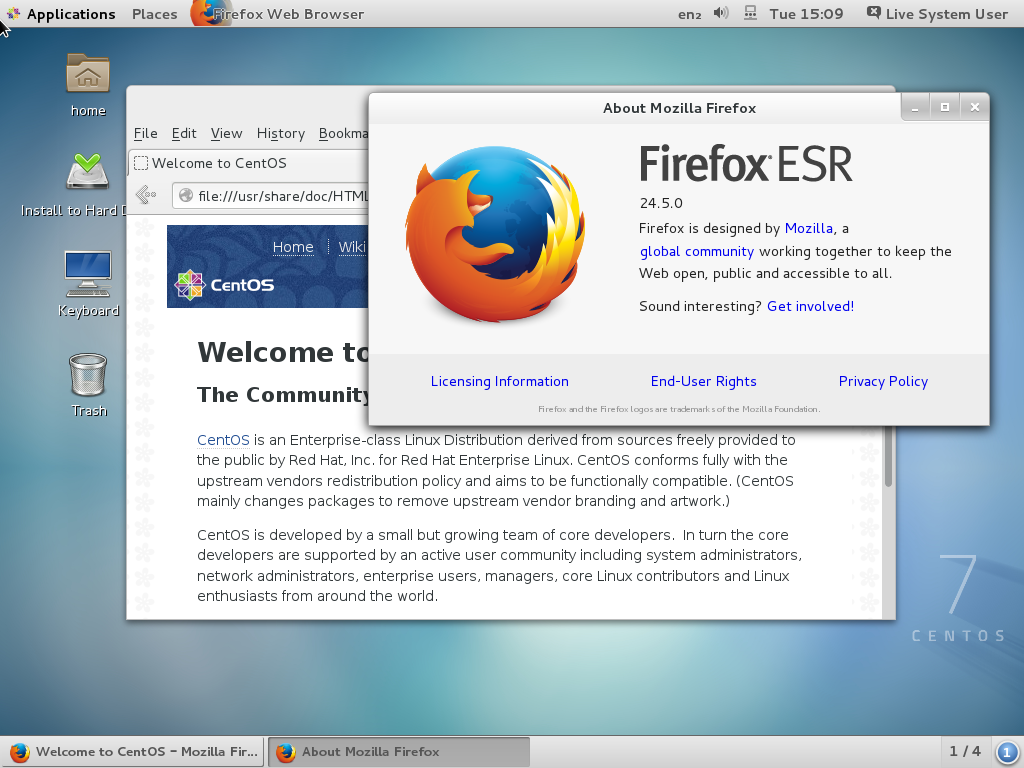
Task: Click the version number 24.5.0 text
Action: coord(661,203)
